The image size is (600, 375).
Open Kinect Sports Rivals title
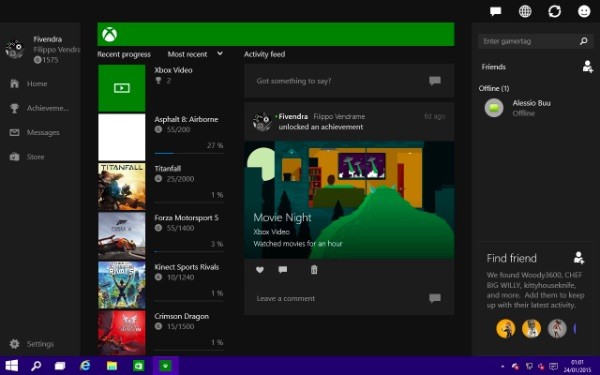click(187, 267)
